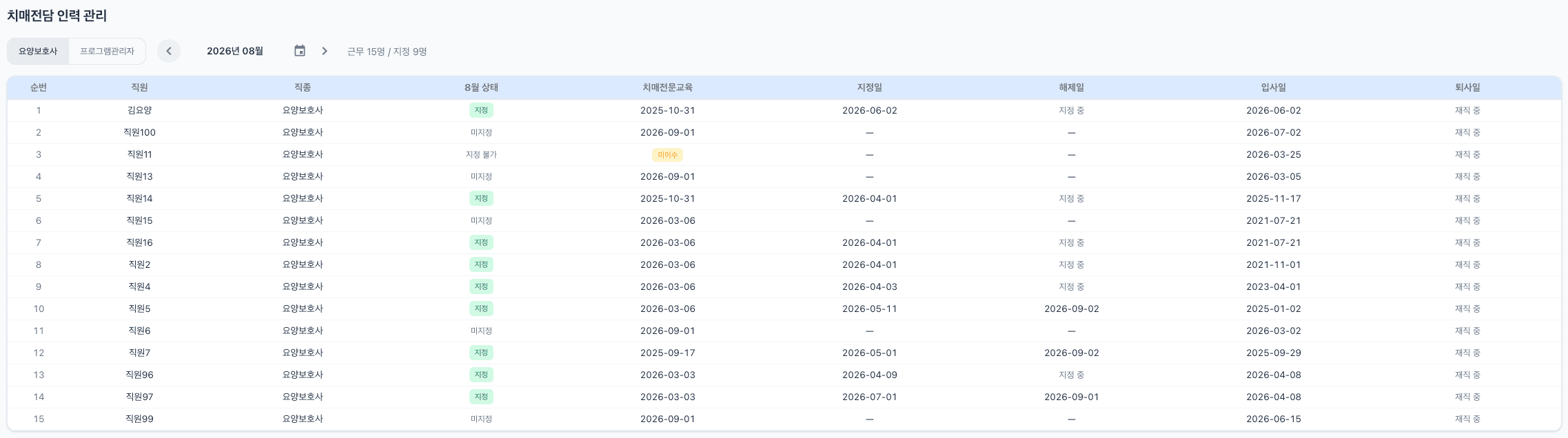The height and width of the screenshot is (438, 1568).
Task: Select employee 직원100 row name
Action: [x=139, y=132]
